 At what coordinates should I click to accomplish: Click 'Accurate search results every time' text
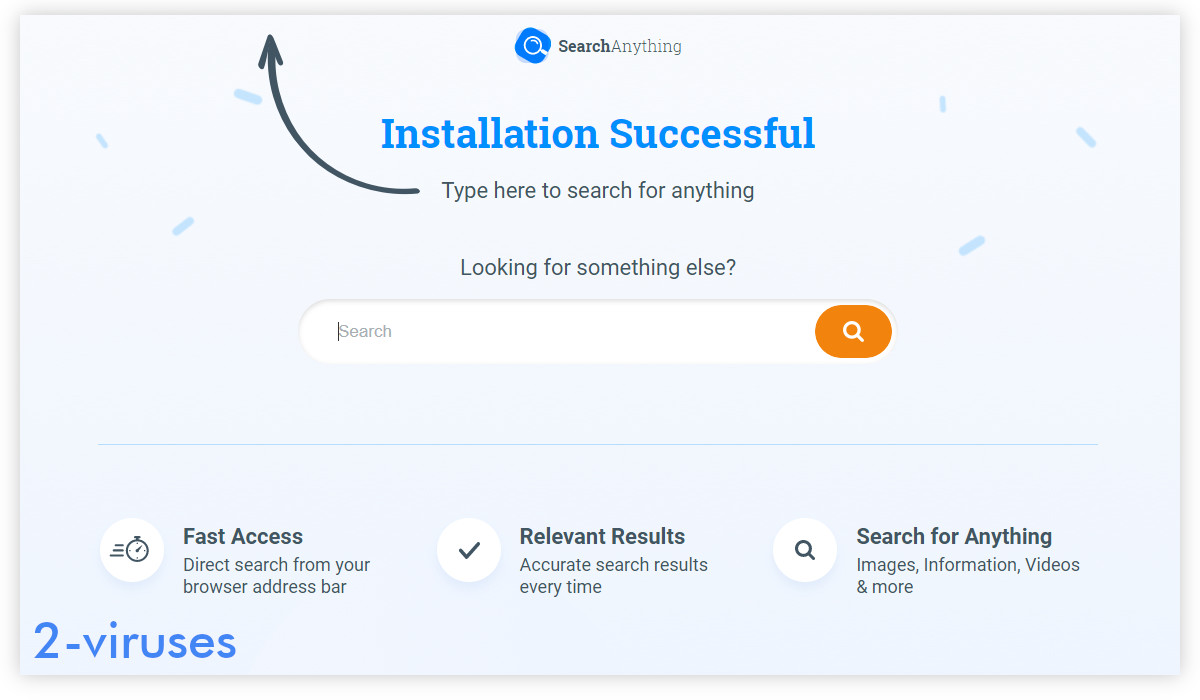613,576
